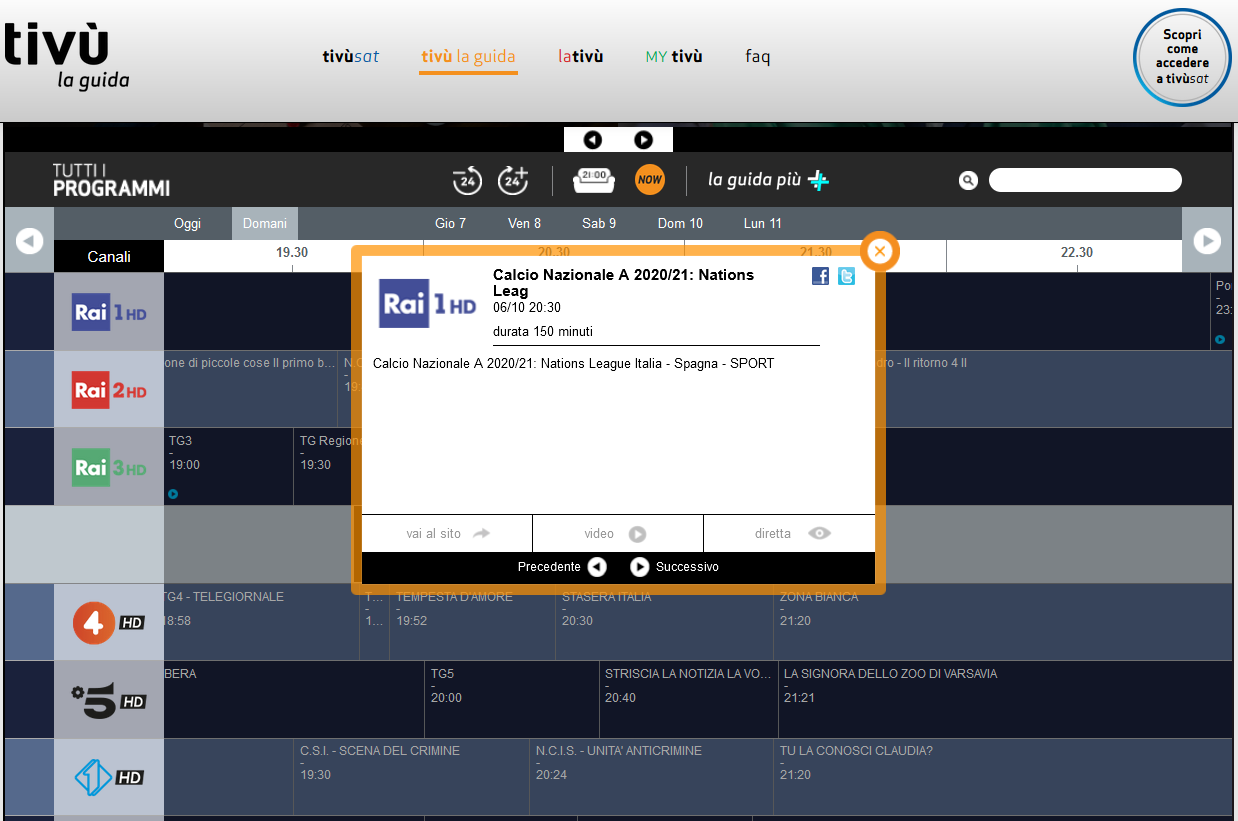Image resolution: width=1238 pixels, height=821 pixels.
Task: Focus the program search field
Action: 1085,180
